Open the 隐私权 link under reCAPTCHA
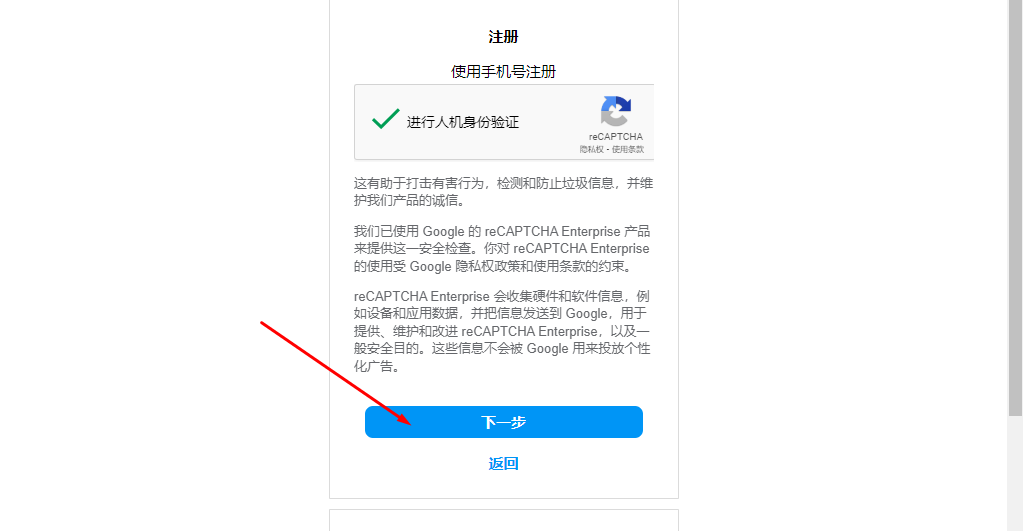 pos(591,149)
